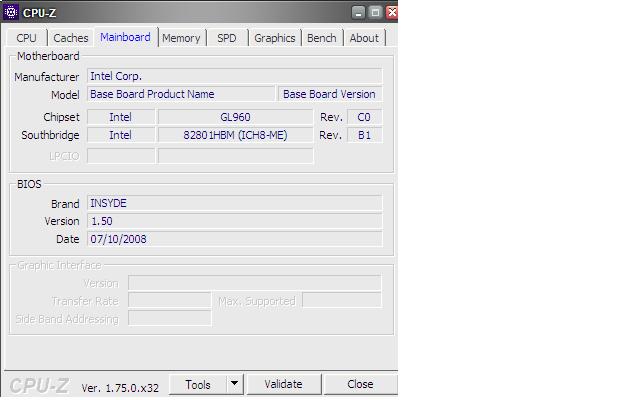Click the chipset vendor Intel cell
Screen dimensions: 640x400
click(121, 117)
